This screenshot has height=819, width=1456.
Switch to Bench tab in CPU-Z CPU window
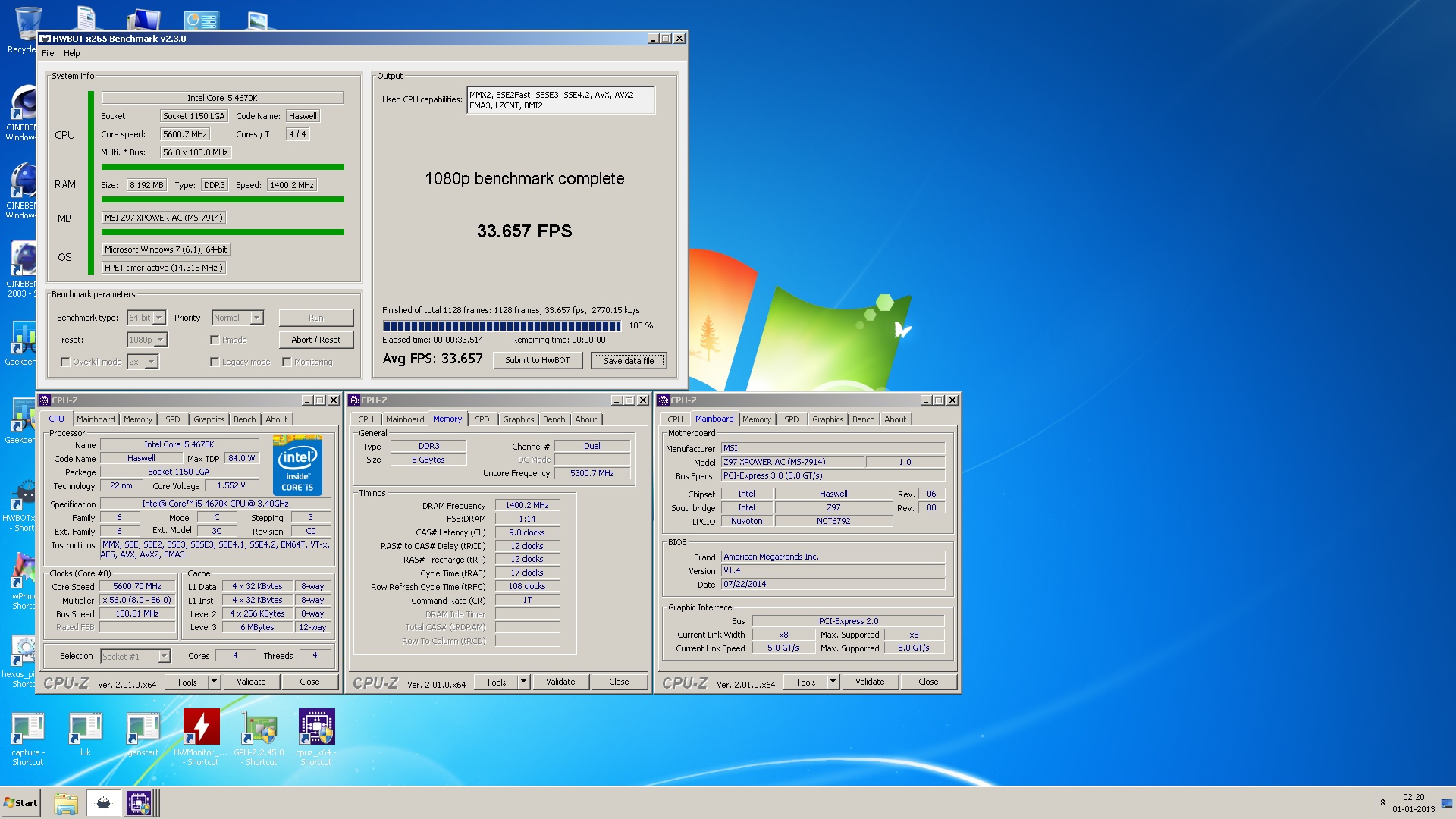pos(245,419)
